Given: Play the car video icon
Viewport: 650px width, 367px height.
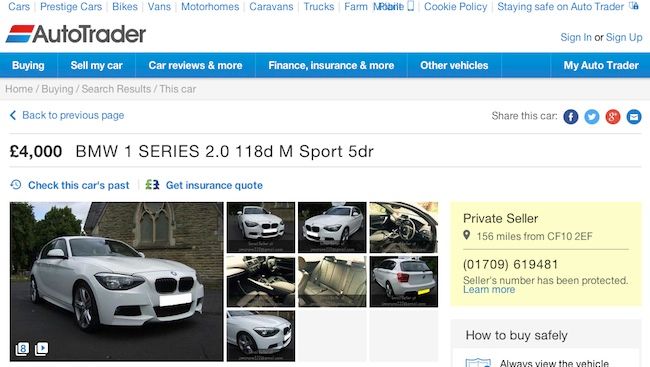Looking at the screenshot, I should pos(41,349).
